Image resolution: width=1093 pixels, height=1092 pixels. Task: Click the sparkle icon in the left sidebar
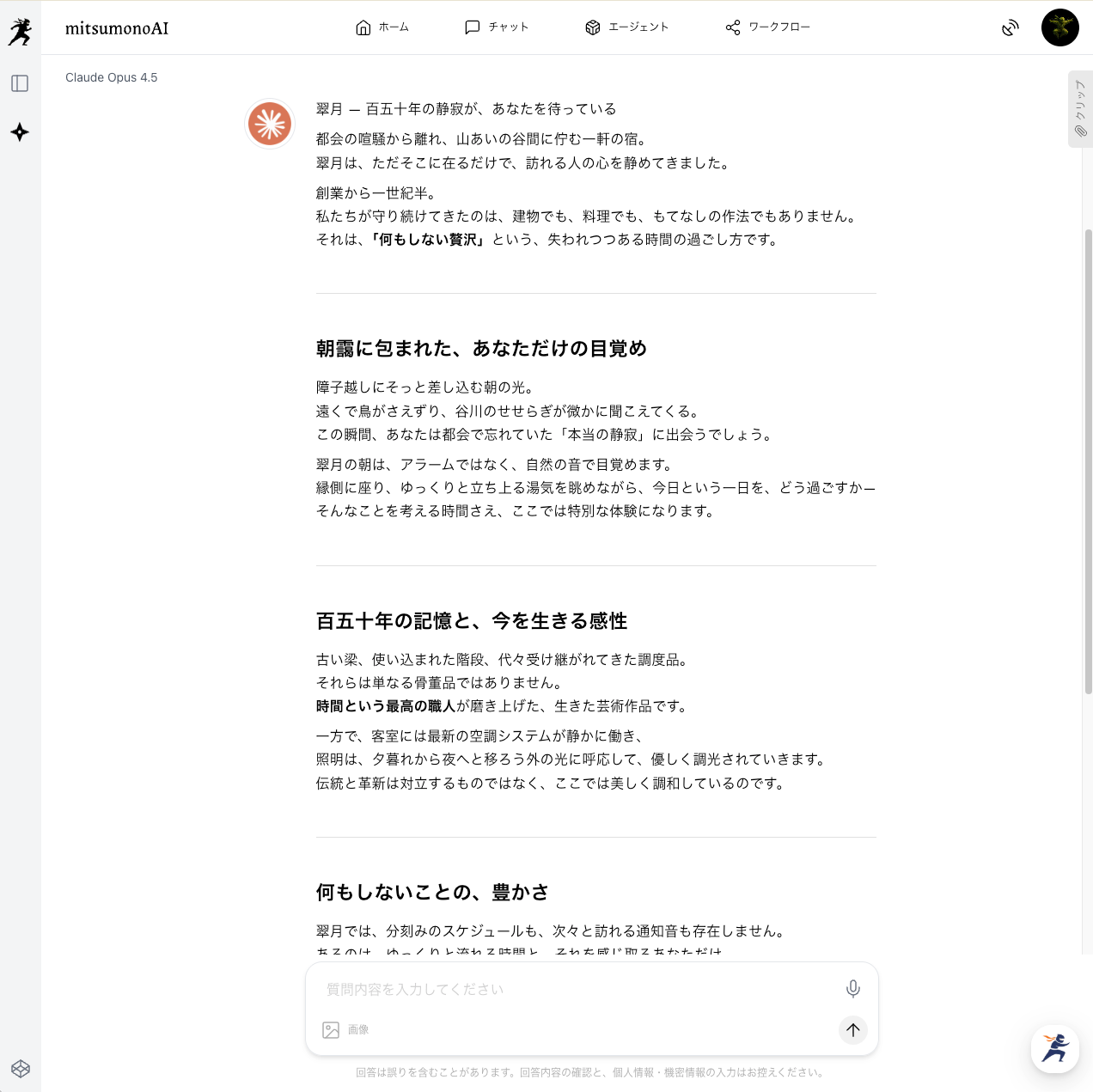point(20,132)
